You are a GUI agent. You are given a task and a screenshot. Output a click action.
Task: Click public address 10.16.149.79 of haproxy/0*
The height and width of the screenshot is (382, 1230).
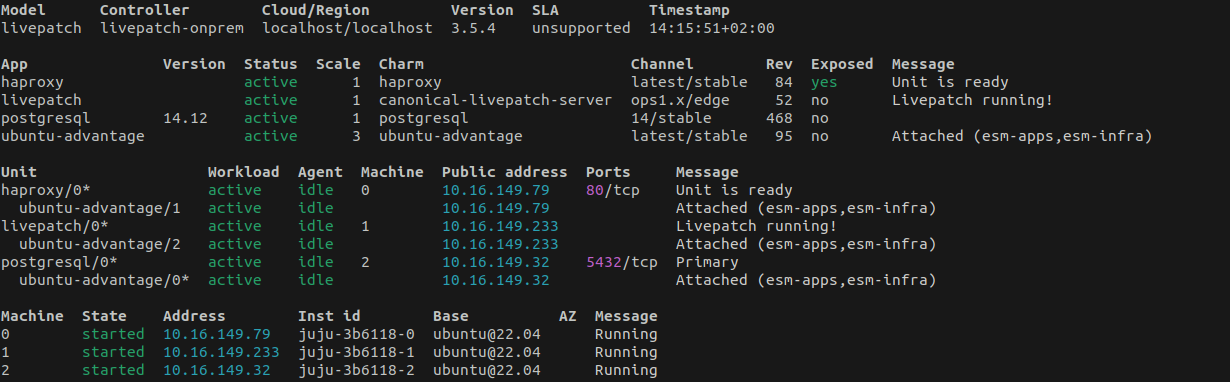(x=495, y=190)
